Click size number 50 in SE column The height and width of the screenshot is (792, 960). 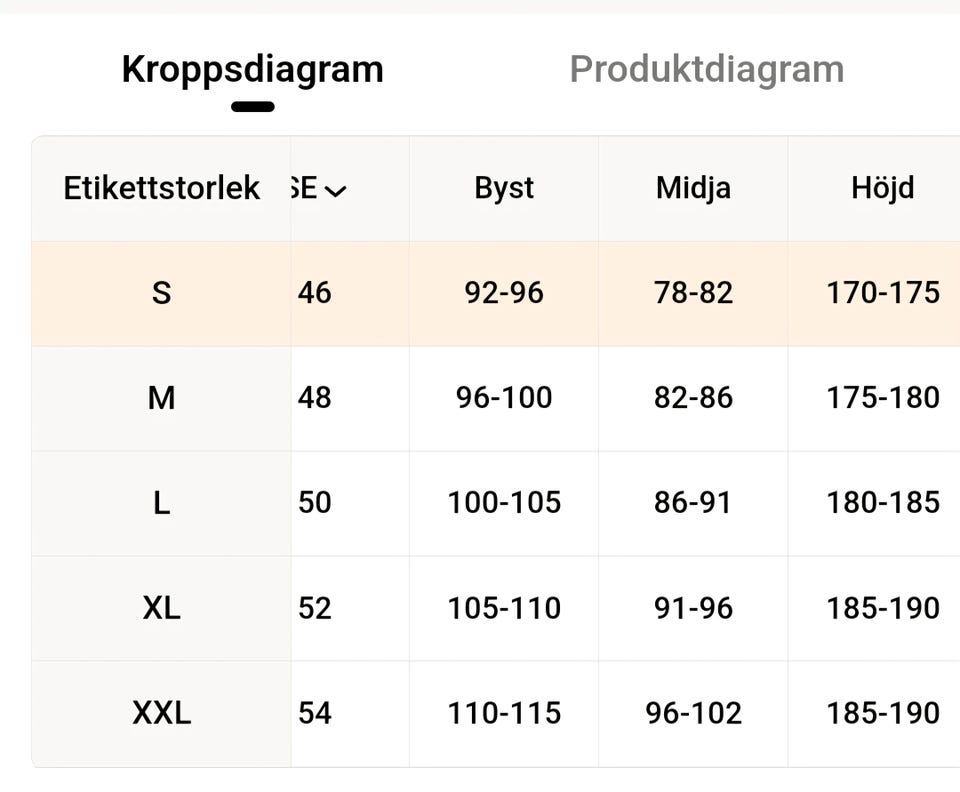315,503
